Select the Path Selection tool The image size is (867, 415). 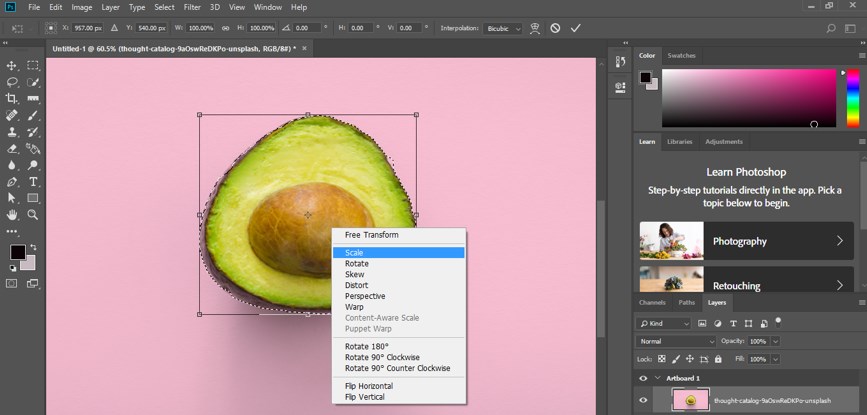pyautogui.click(x=11, y=198)
